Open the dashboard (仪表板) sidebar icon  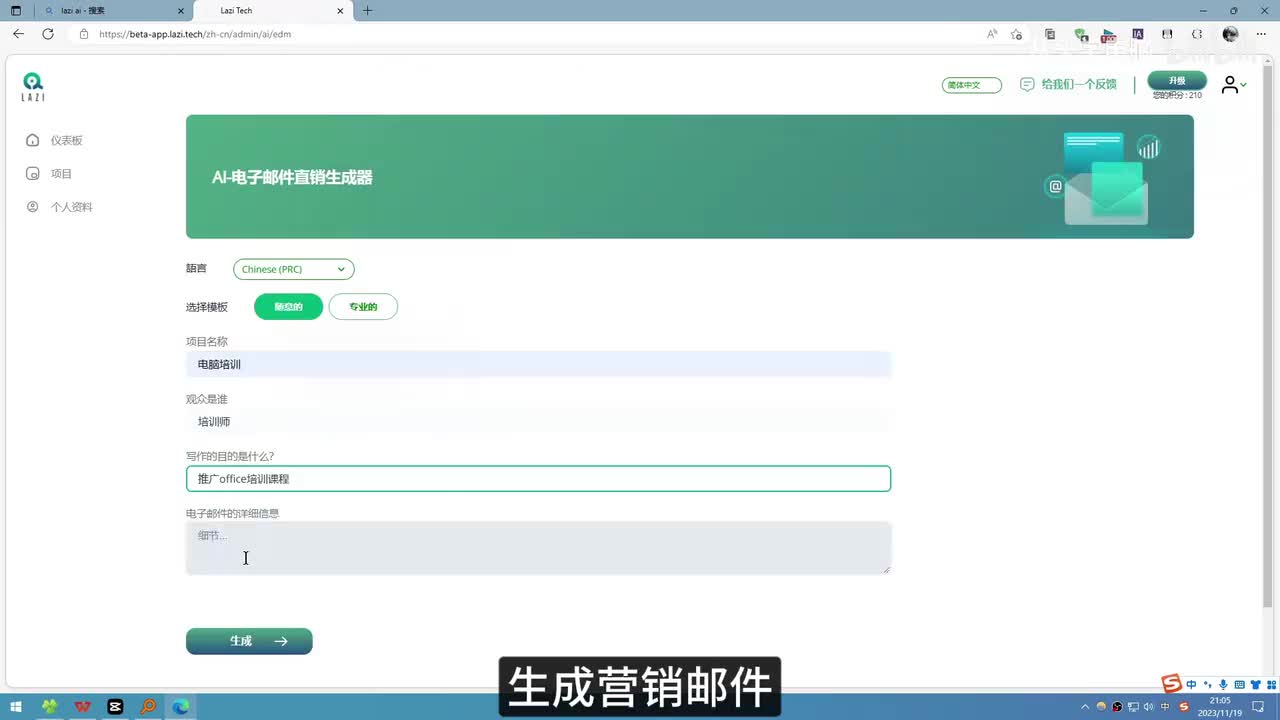coord(33,140)
